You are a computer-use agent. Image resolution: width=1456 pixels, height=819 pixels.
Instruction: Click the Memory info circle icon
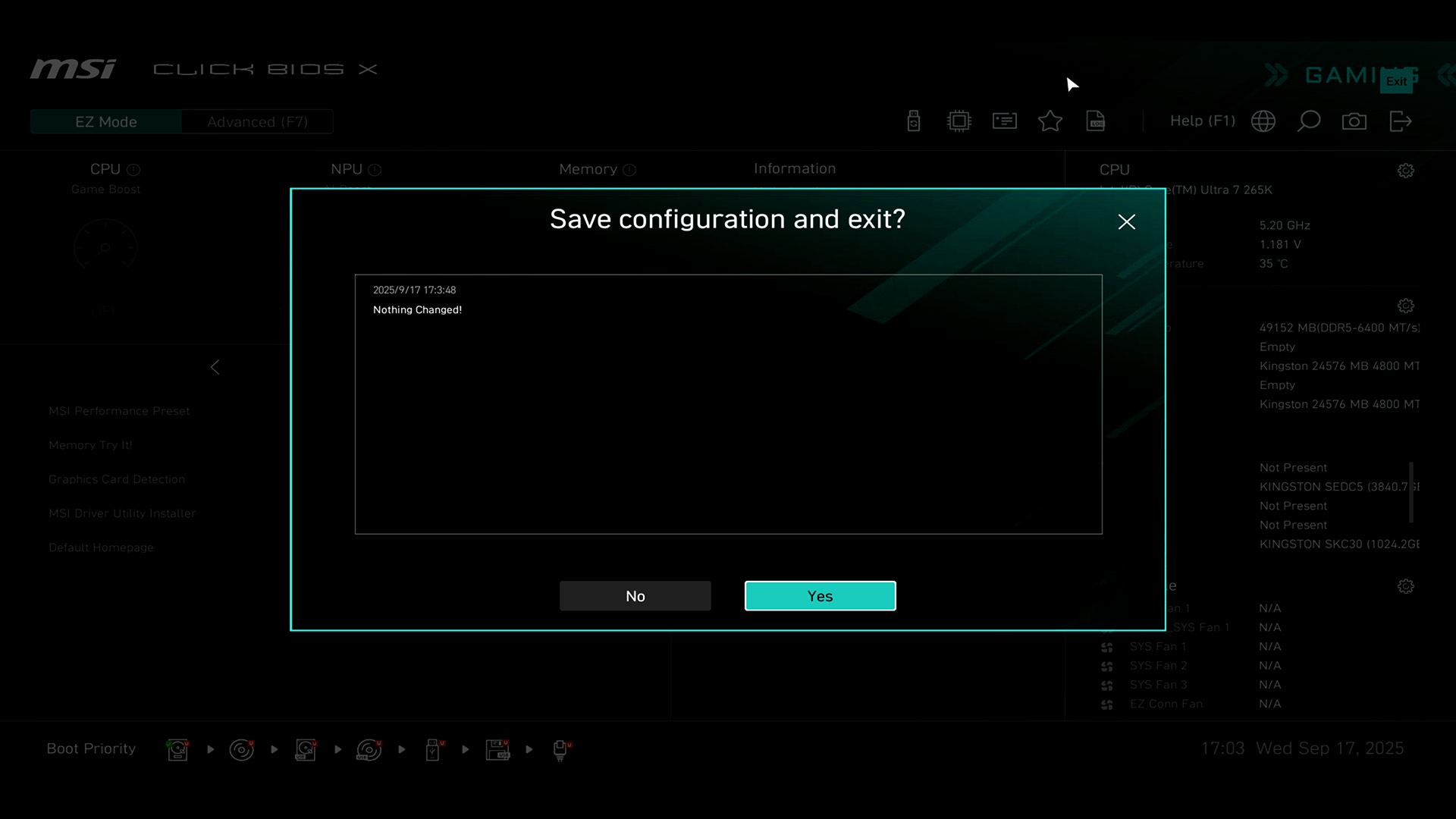pyautogui.click(x=629, y=170)
